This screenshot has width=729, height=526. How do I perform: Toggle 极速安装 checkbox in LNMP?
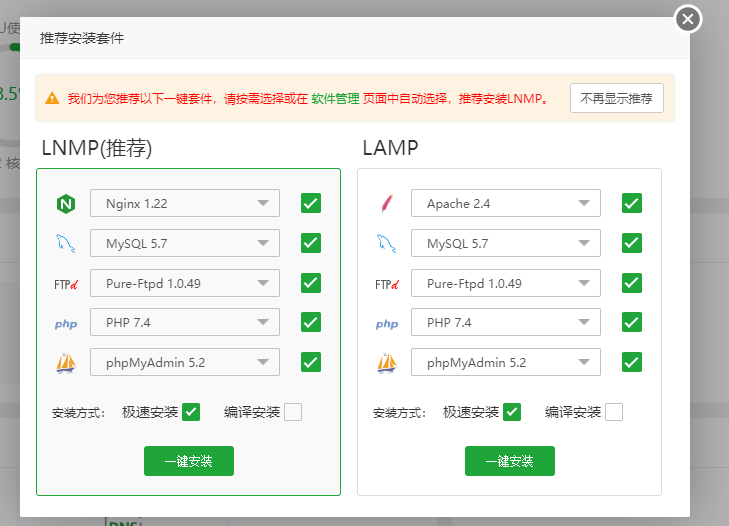(191, 412)
